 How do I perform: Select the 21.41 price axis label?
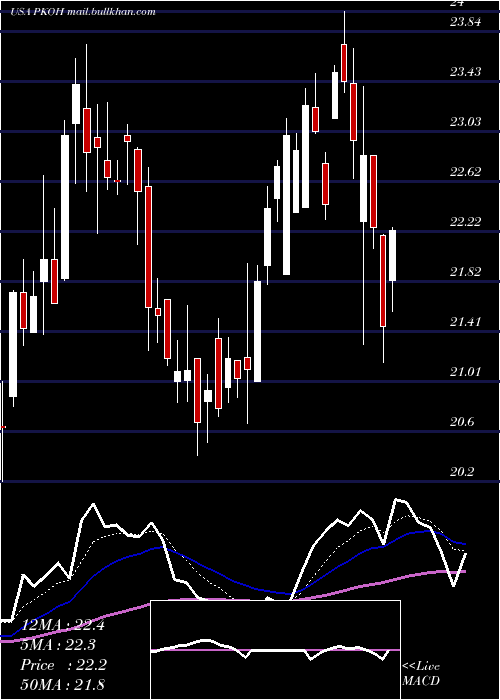click(x=465, y=322)
